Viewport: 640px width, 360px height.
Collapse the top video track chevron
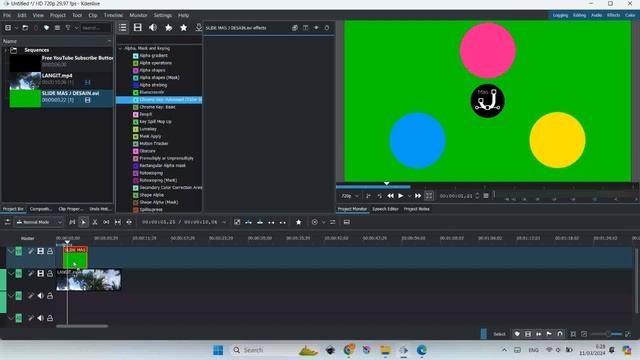pos(11,251)
